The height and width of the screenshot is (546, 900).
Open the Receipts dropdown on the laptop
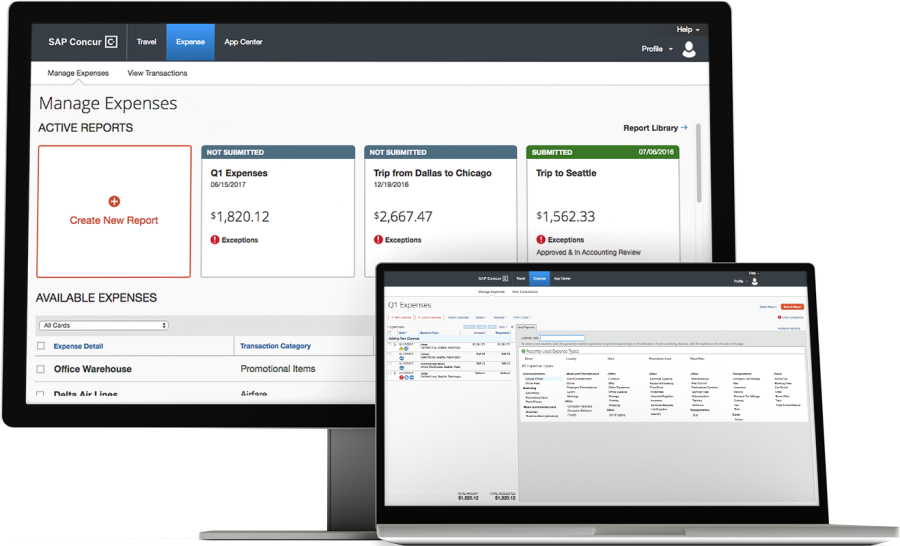point(499,317)
